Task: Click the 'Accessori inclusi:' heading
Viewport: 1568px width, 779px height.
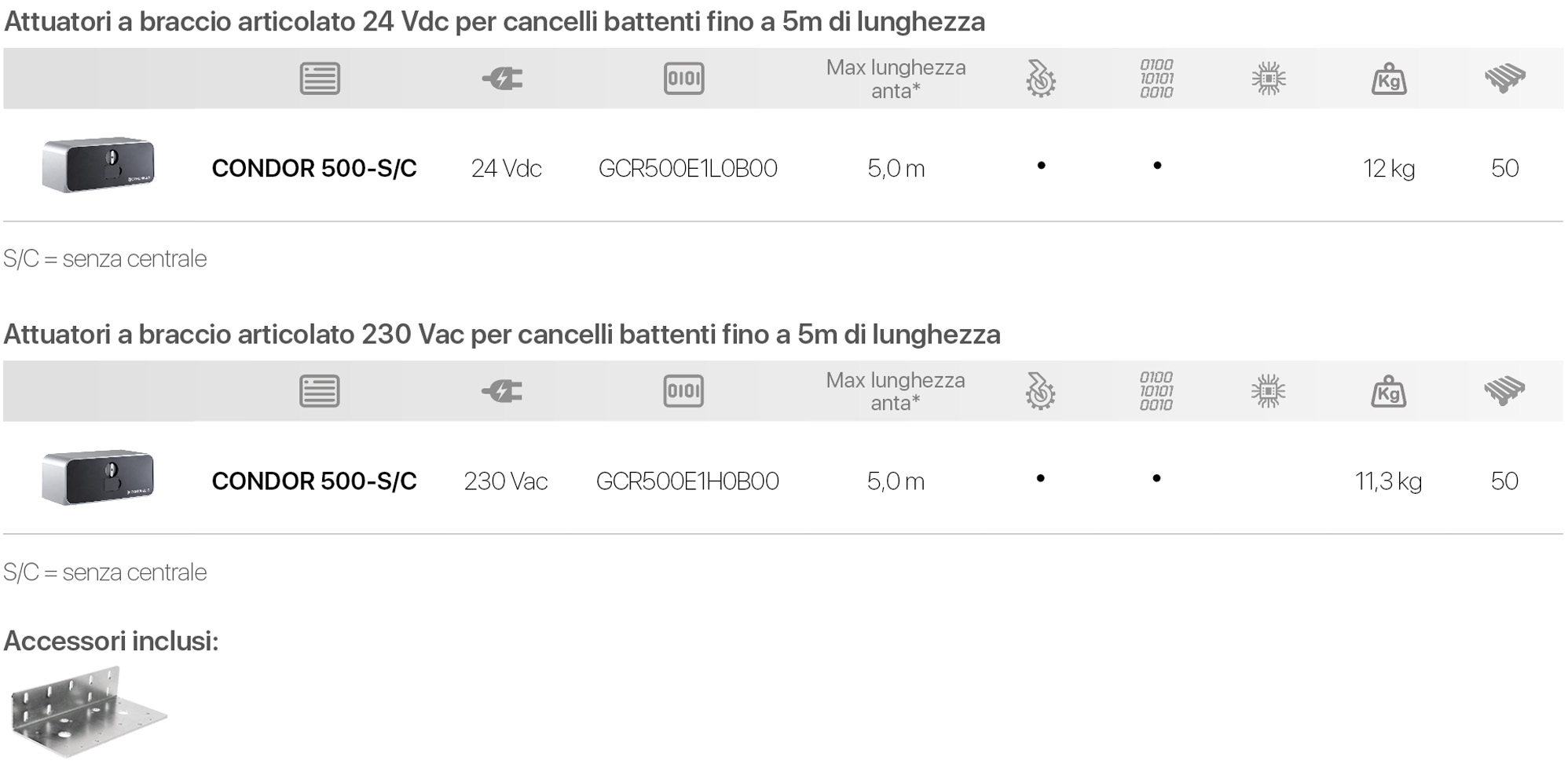Action: 111,641
